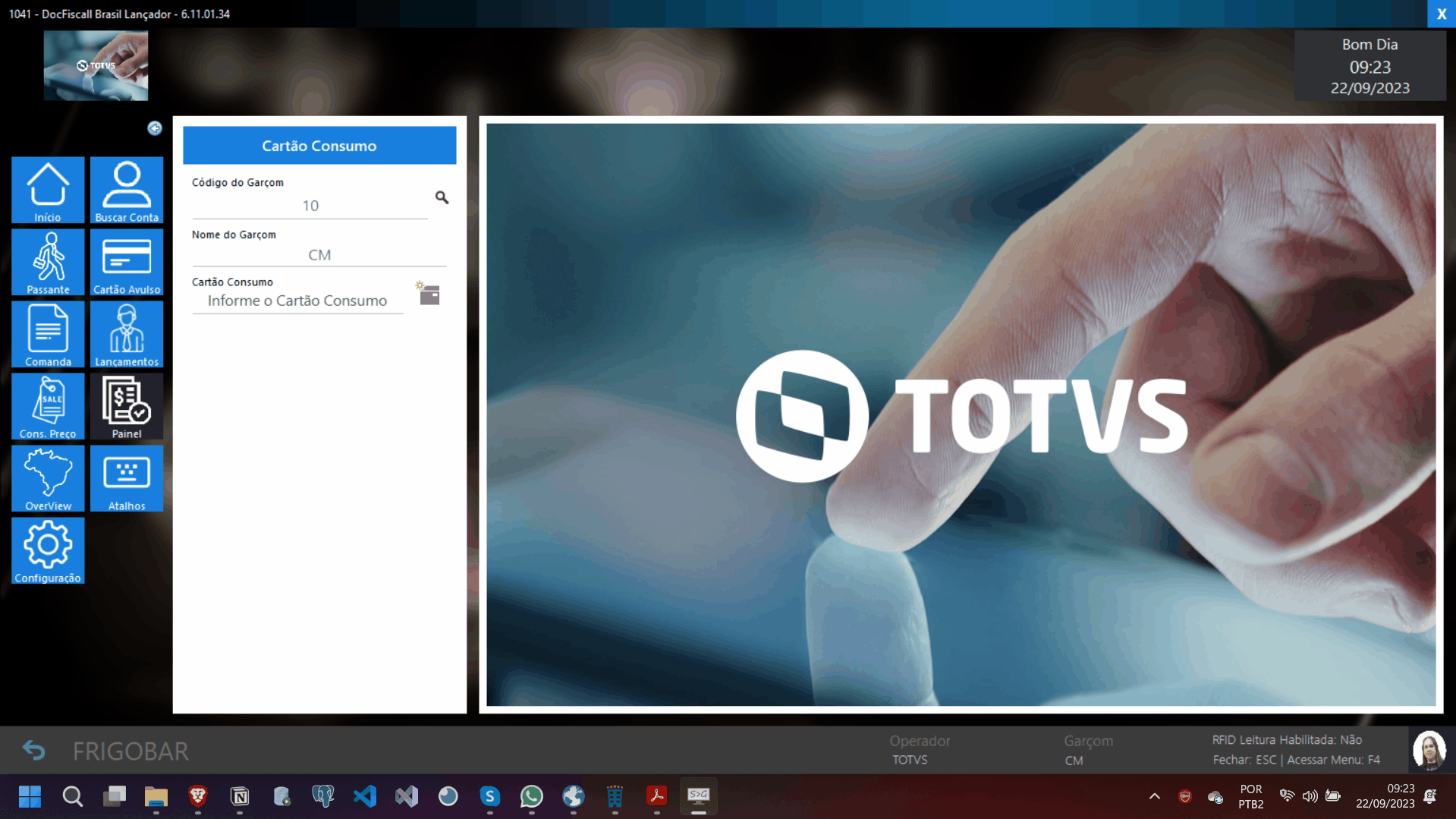Click the RFID Leitura Habilitada status text
This screenshot has width=1456, height=819.
pos(1287,739)
